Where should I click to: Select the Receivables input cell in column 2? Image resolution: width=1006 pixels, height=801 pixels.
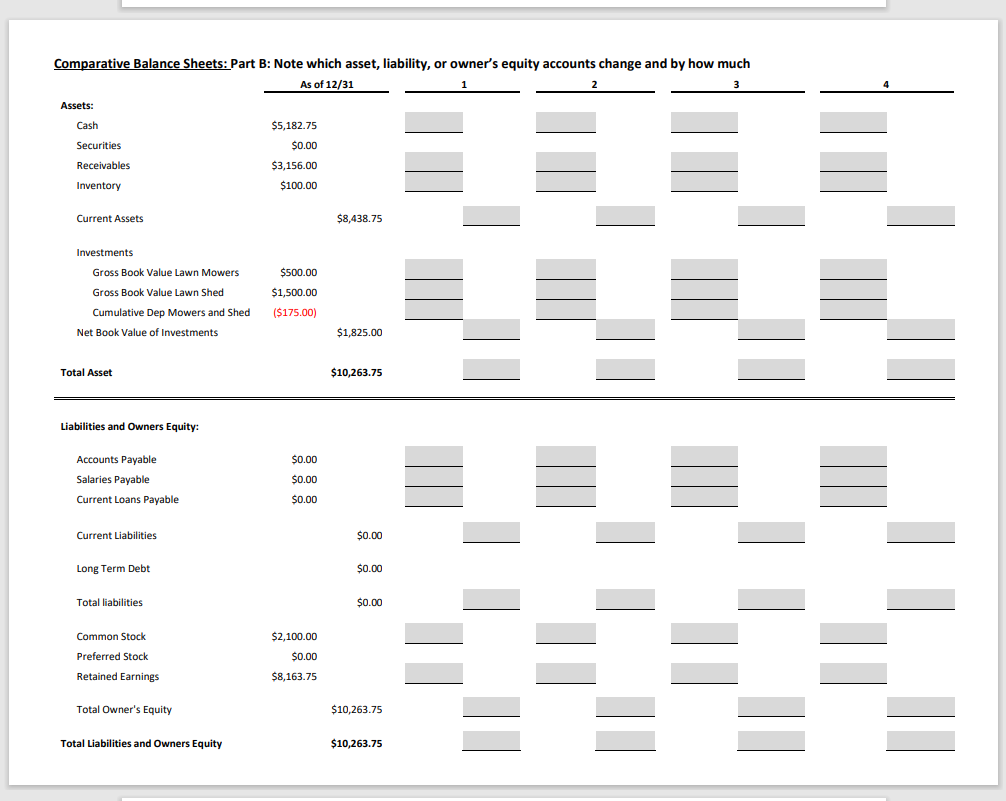tap(565, 161)
